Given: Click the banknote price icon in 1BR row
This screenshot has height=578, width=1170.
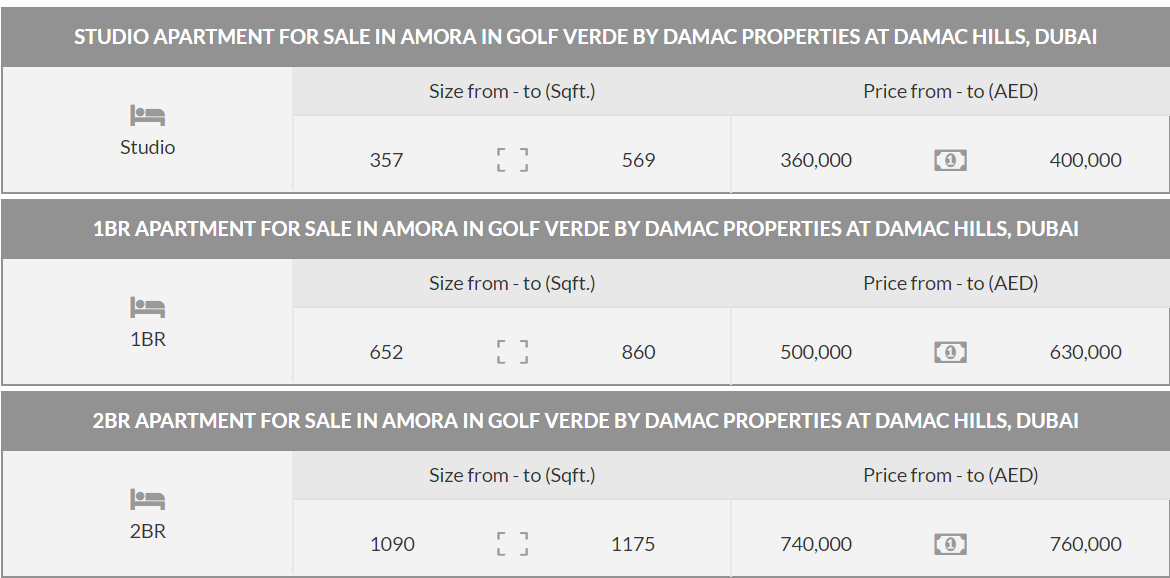Looking at the screenshot, I should 950,352.
